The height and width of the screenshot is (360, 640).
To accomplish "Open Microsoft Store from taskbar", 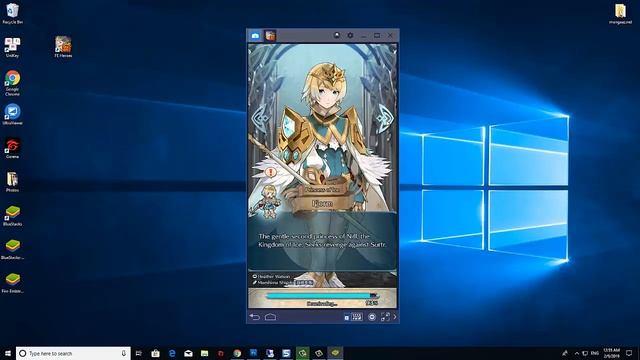I will pyautogui.click(x=155, y=353).
